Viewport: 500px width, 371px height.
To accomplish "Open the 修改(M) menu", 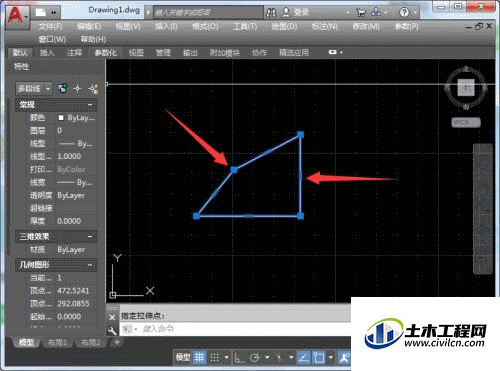I will pyautogui.click(x=366, y=27).
